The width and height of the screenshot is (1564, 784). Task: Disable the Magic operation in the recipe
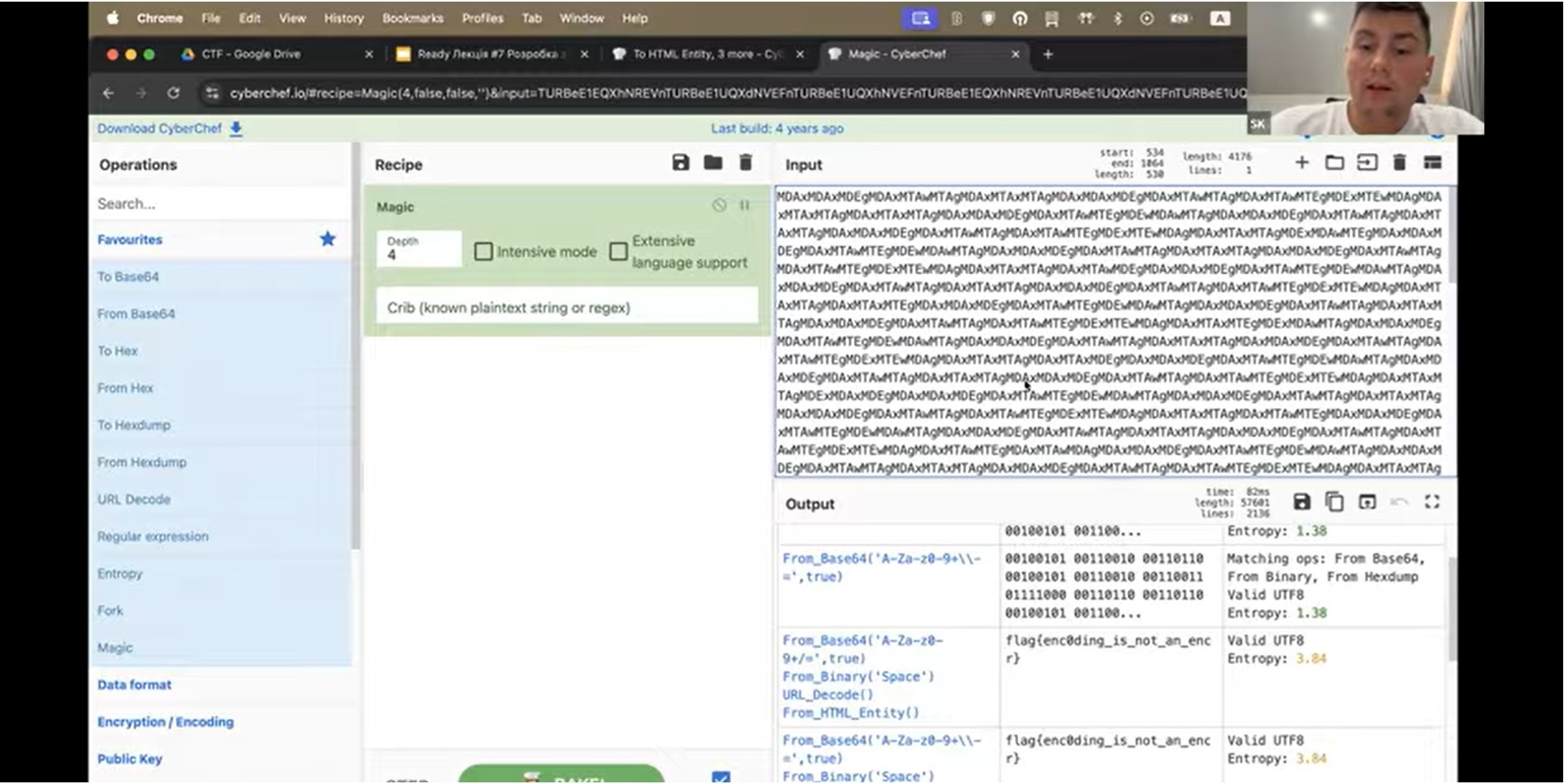(x=719, y=206)
